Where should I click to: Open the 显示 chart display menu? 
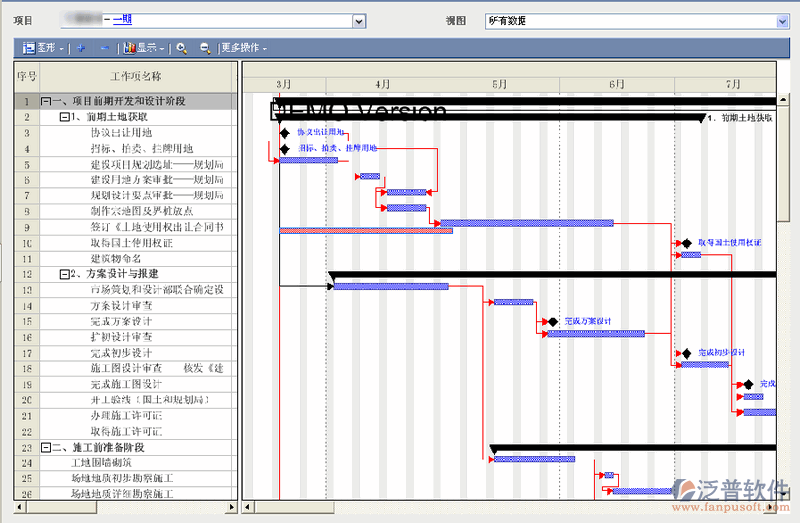pos(143,47)
